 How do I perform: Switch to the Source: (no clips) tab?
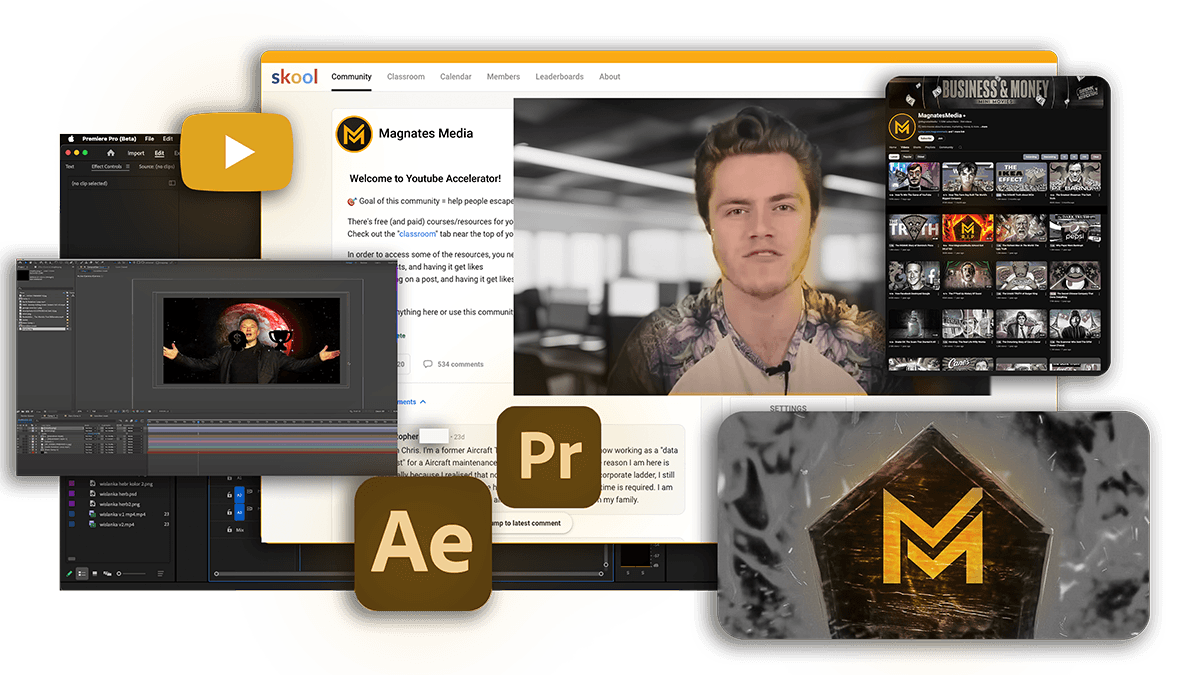pyautogui.click(x=157, y=167)
